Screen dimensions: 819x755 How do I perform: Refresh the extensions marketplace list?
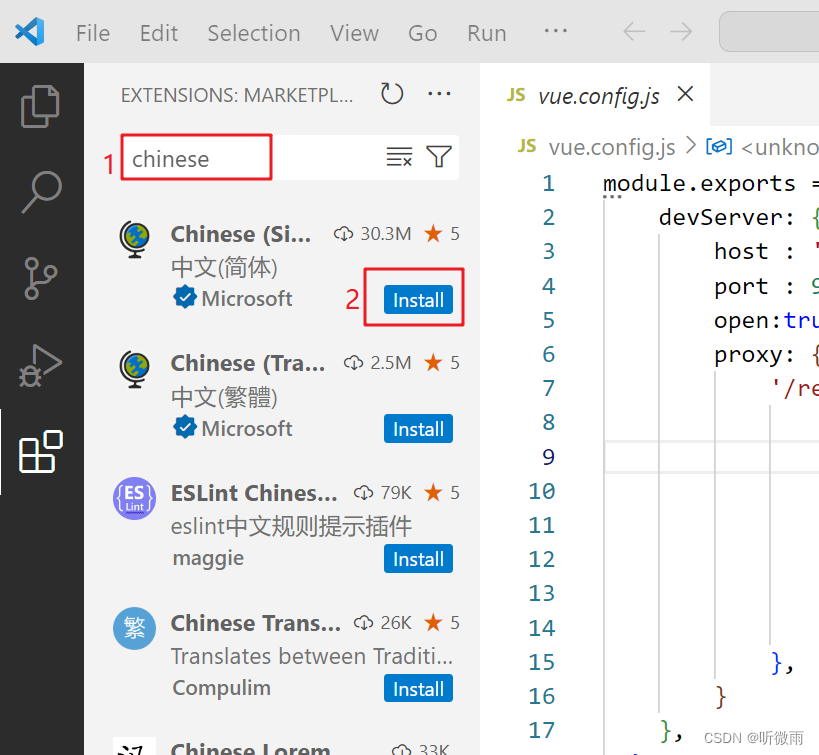click(392, 94)
